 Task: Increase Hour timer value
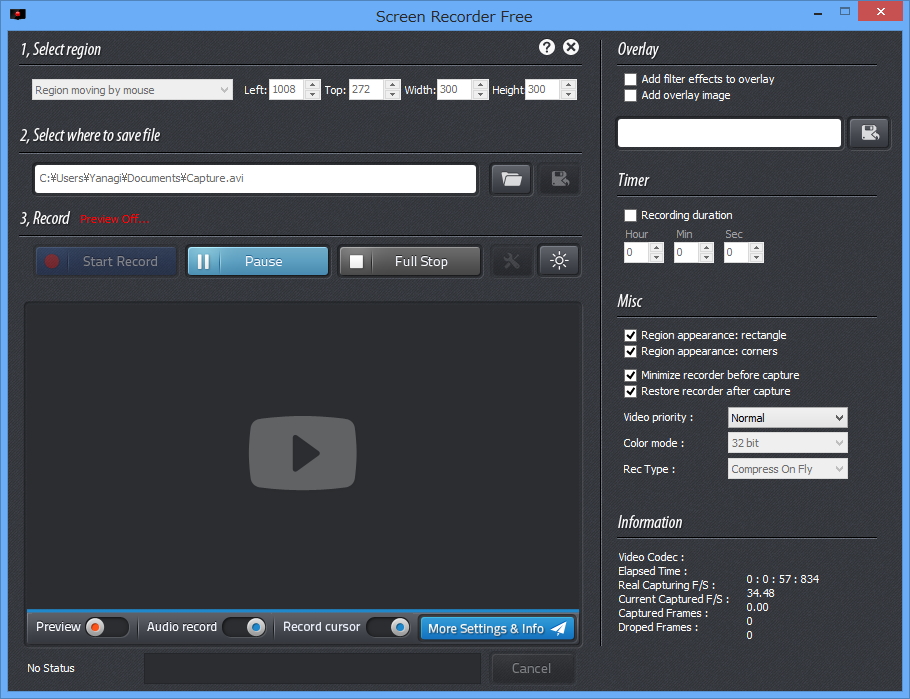tap(656, 248)
